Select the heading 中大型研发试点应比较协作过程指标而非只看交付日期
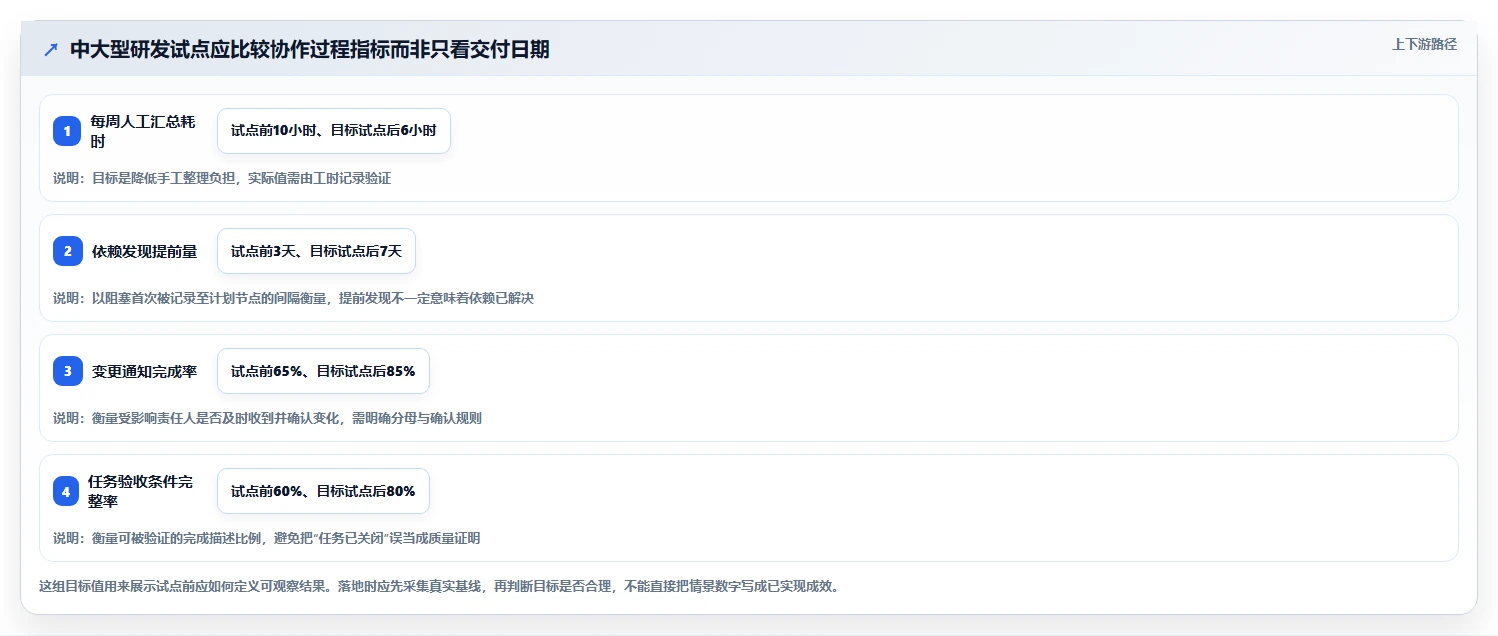This screenshot has height=636, width=1498. pos(310,49)
